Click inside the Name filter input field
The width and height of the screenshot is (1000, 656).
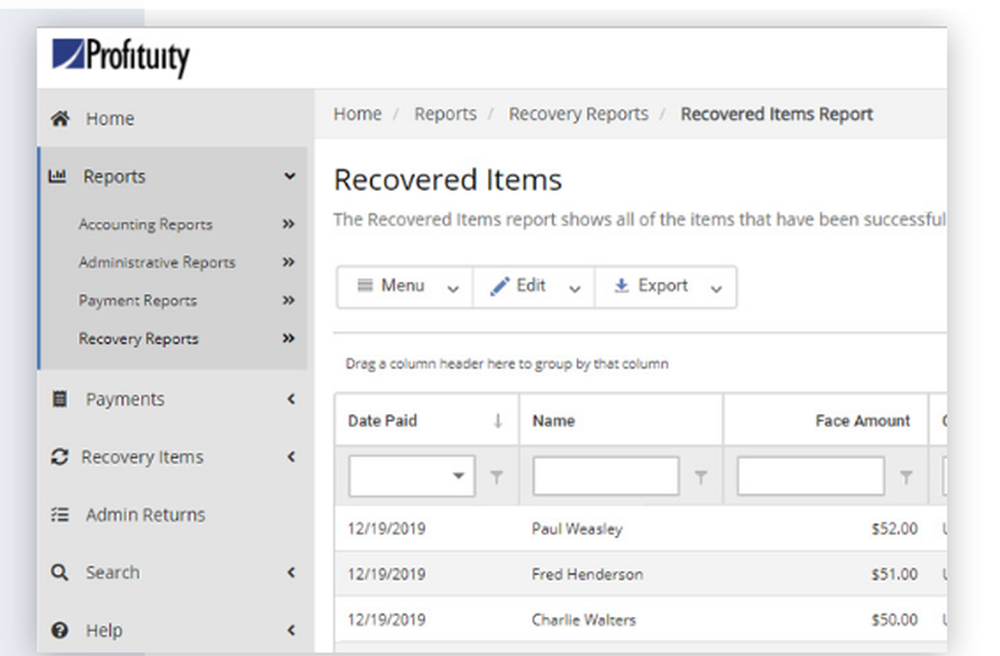tap(605, 475)
